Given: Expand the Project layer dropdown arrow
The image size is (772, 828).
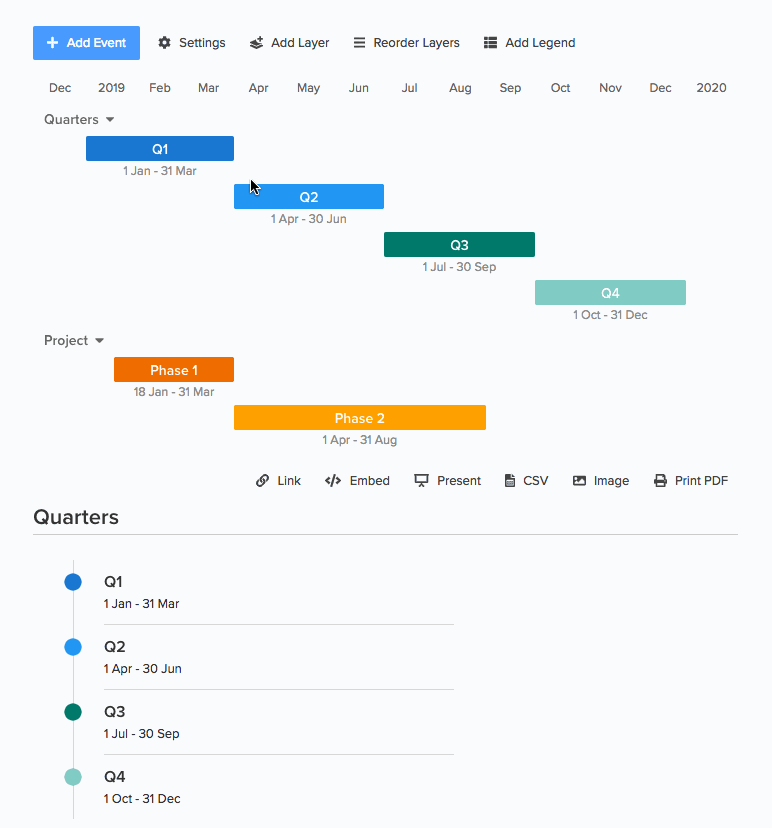Looking at the screenshot, I should coord(99,341).
